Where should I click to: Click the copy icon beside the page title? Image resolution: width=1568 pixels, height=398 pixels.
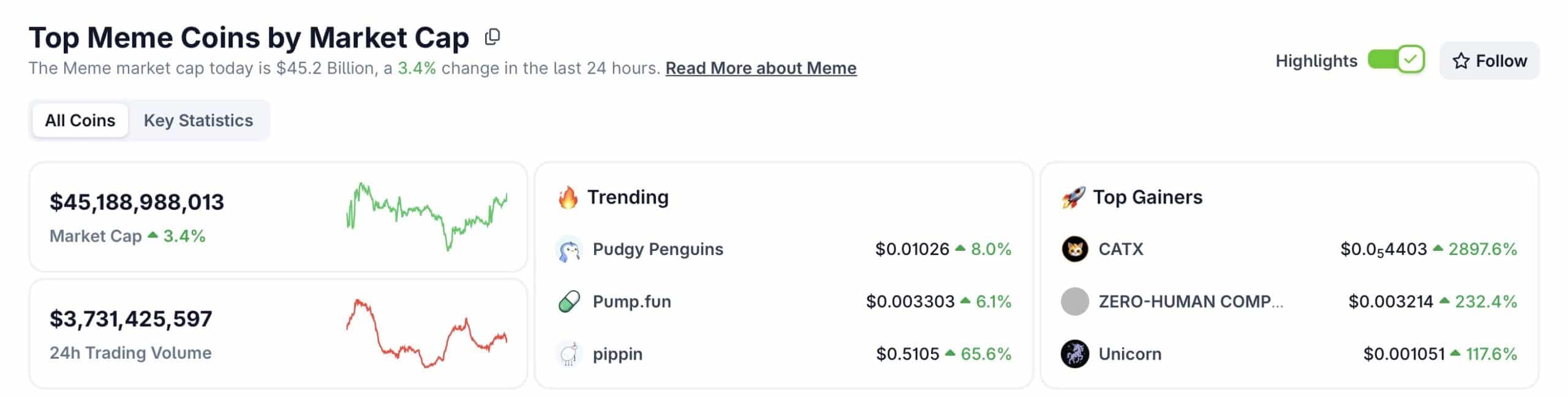tap(492, 37)
